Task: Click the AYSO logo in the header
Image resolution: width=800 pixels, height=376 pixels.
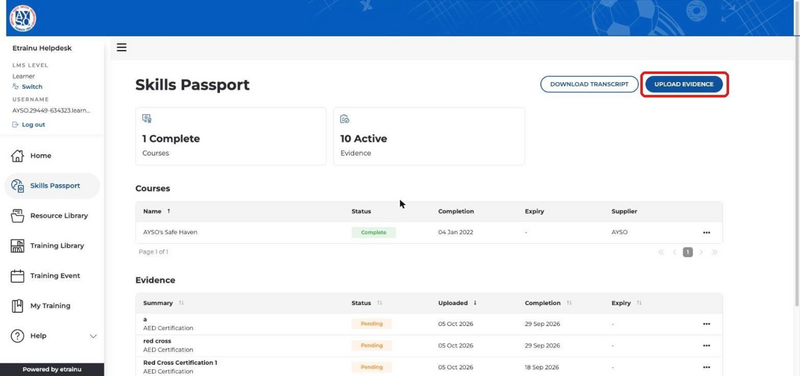Action: 22,18
